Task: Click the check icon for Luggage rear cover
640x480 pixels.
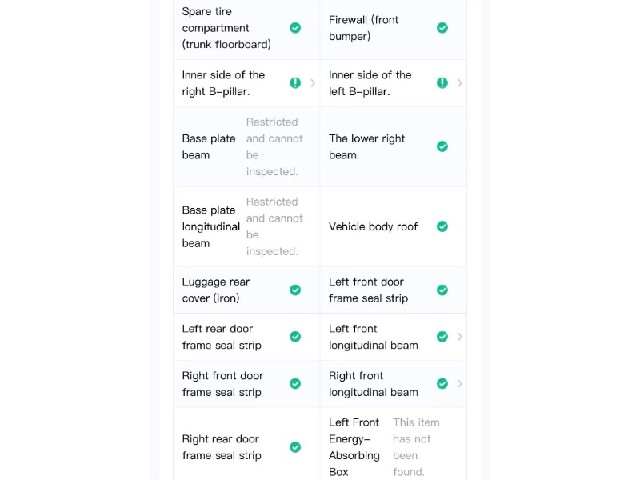Action: [x=295, y=290]
